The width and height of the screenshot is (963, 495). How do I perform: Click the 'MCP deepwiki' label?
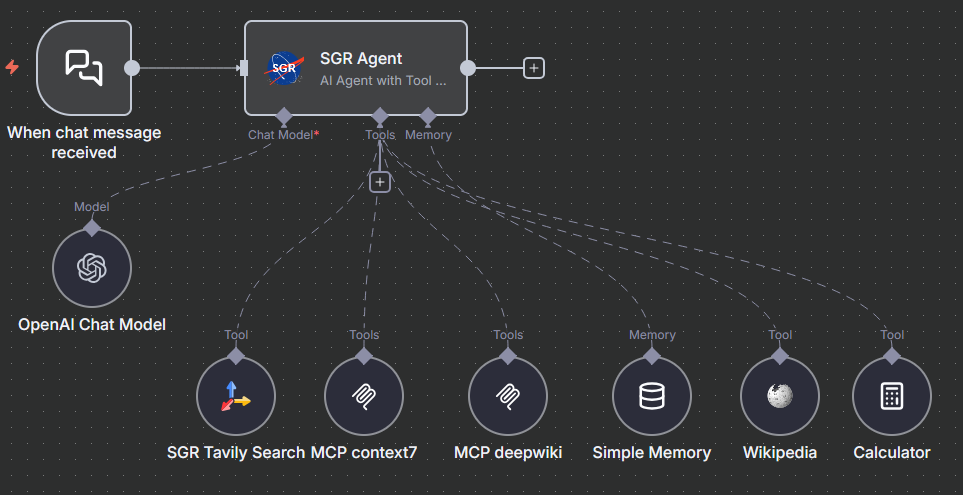508,453
